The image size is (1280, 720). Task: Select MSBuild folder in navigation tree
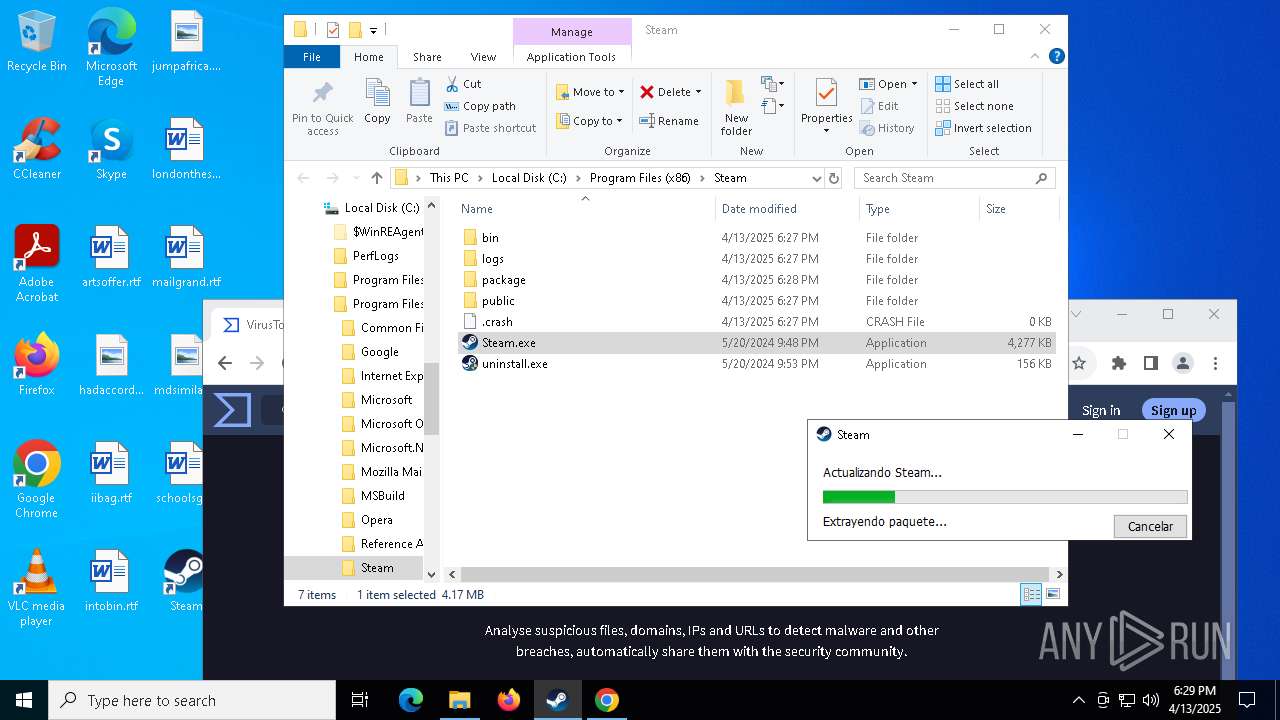coord(382,496)
